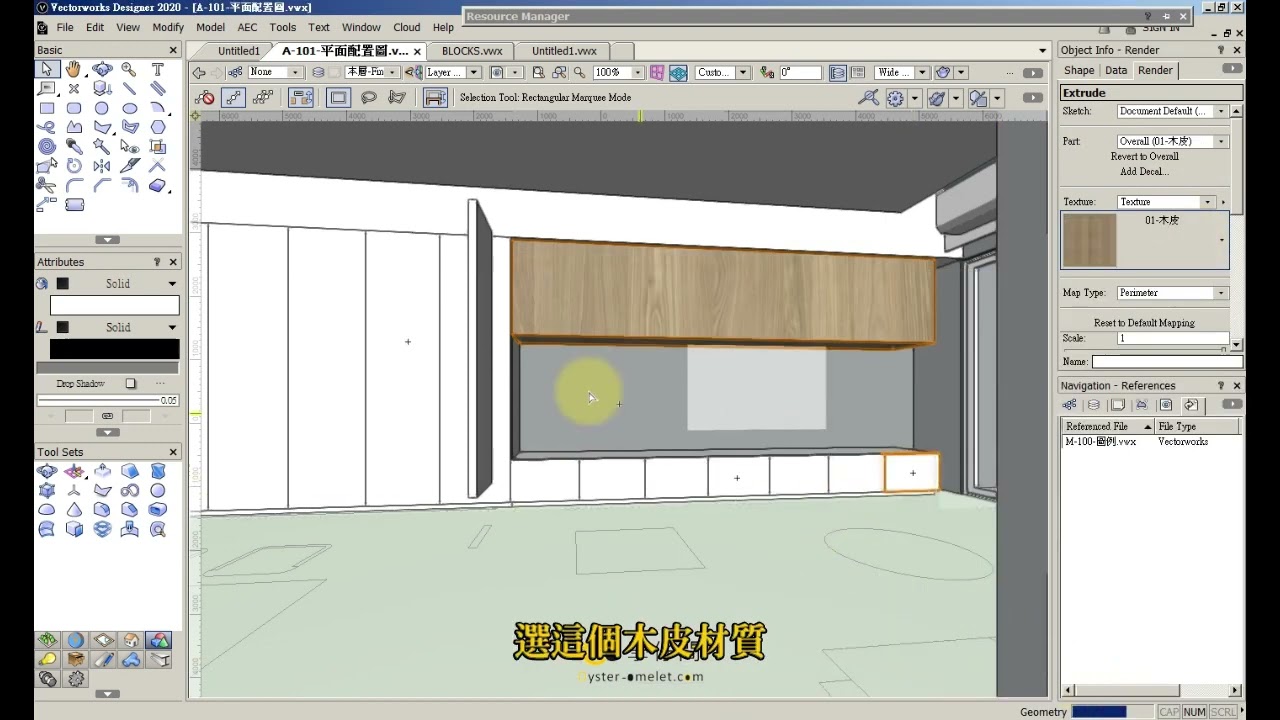
Task: Toggle Single Object Interactive Scaling mode
Action: pos(233,97)
